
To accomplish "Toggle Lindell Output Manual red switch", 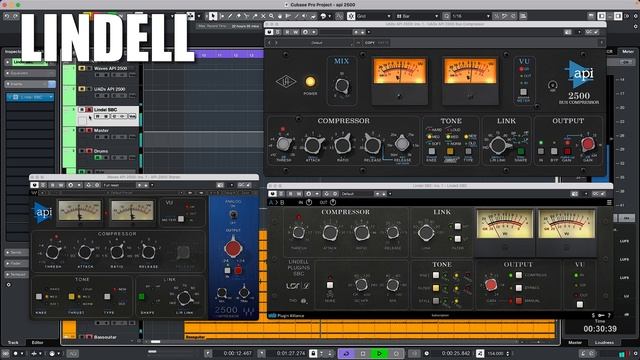I will pyautogui.click(x=518, y=301).
